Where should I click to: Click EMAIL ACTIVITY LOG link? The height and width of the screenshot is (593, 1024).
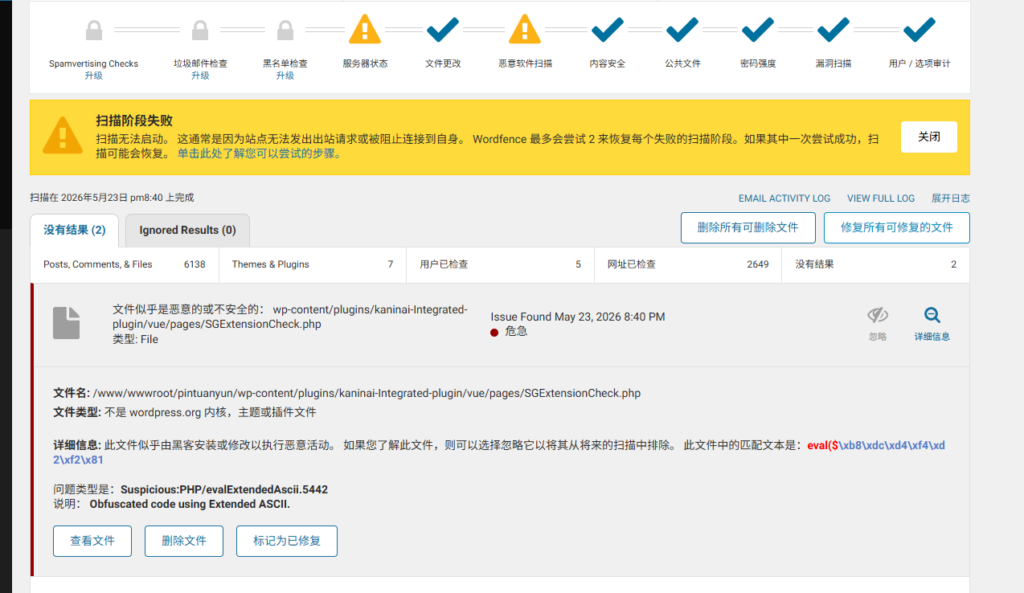pyautogui.click(x=784, y=199)
